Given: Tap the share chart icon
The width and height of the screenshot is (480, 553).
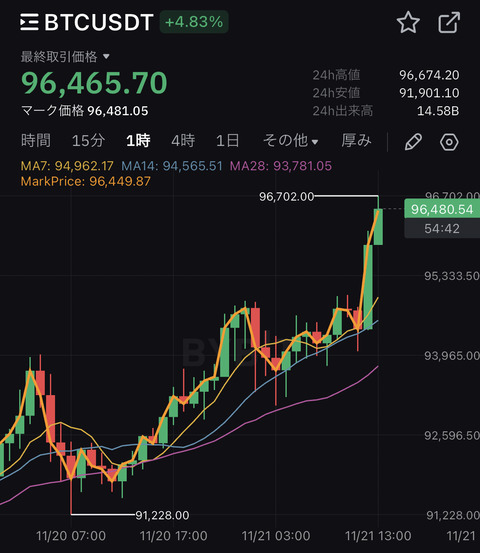Looking at the screenshot, I should (x=449, y=22).
